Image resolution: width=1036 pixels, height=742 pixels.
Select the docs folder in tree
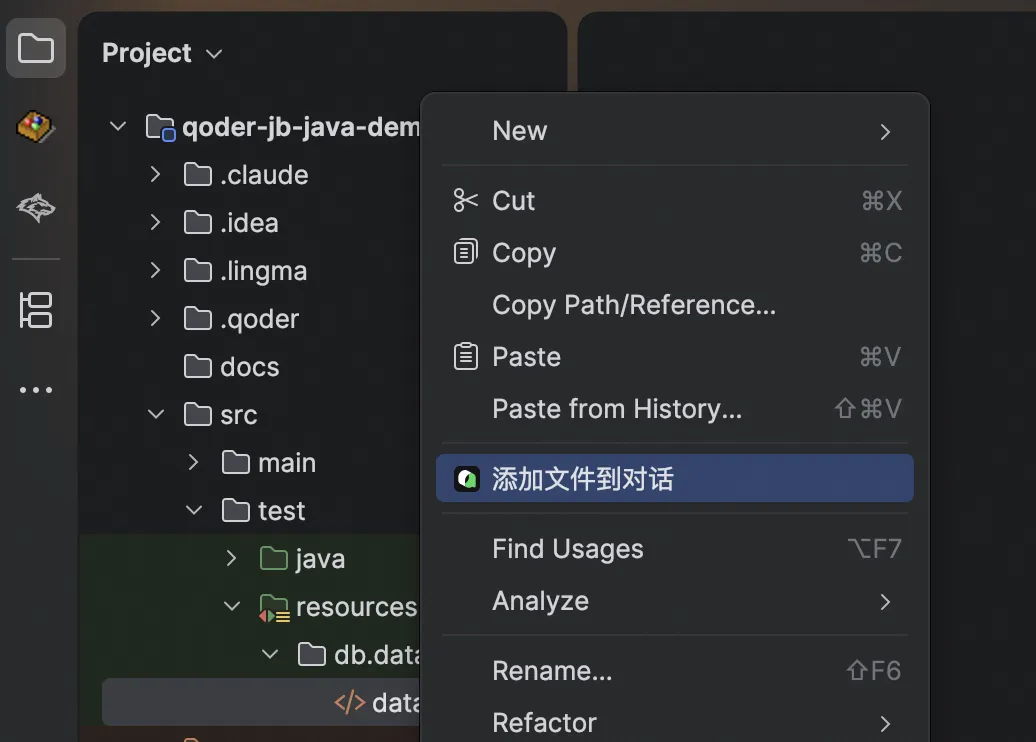[x=249, y=367]
